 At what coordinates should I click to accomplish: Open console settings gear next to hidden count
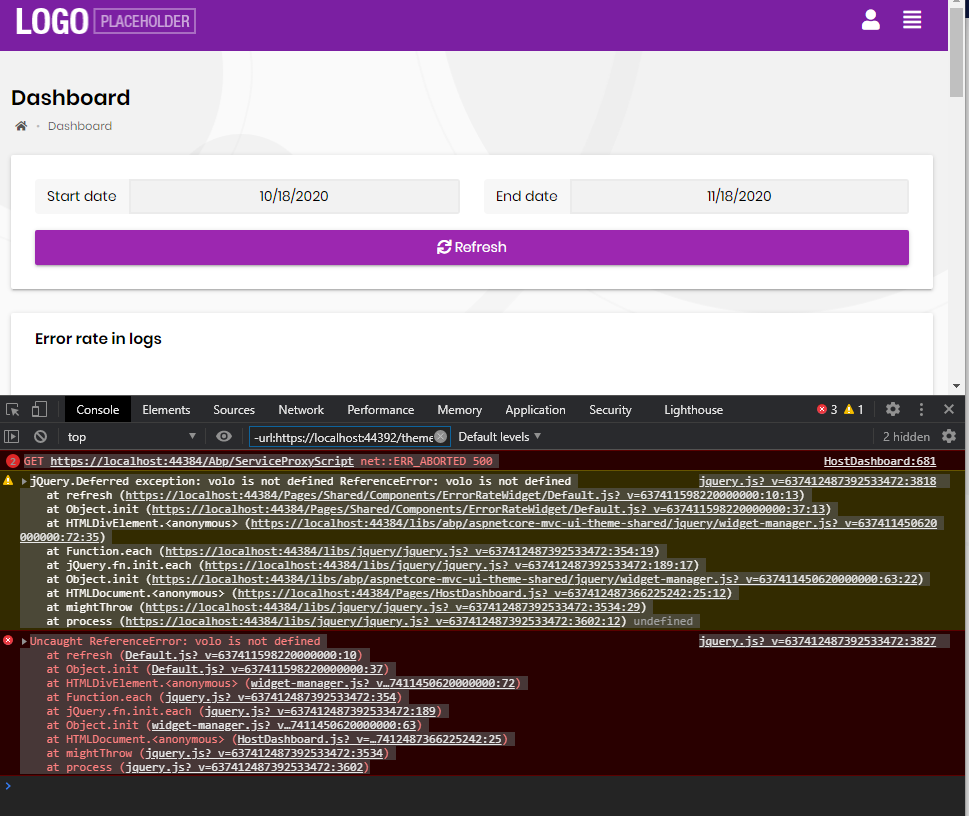click(x=949, y=437)
